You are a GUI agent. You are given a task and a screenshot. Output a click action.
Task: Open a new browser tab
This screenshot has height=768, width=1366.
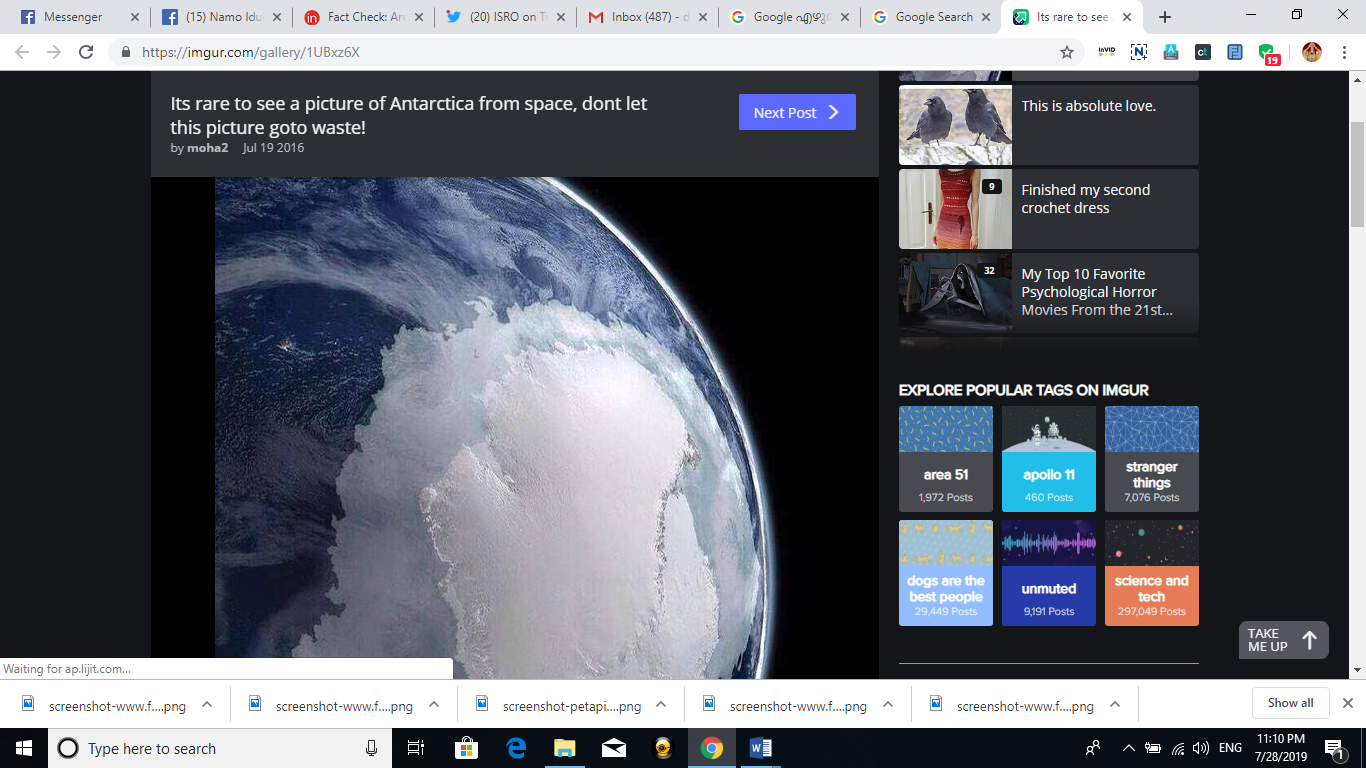[x=1164, y=17]
